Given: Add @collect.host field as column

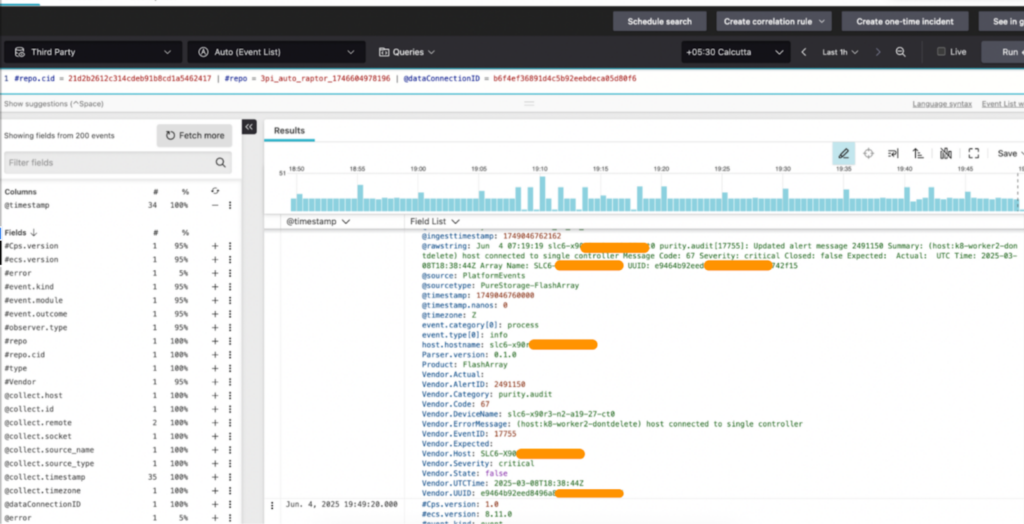Looking at the screenshot, I should [x=215, y=395].
